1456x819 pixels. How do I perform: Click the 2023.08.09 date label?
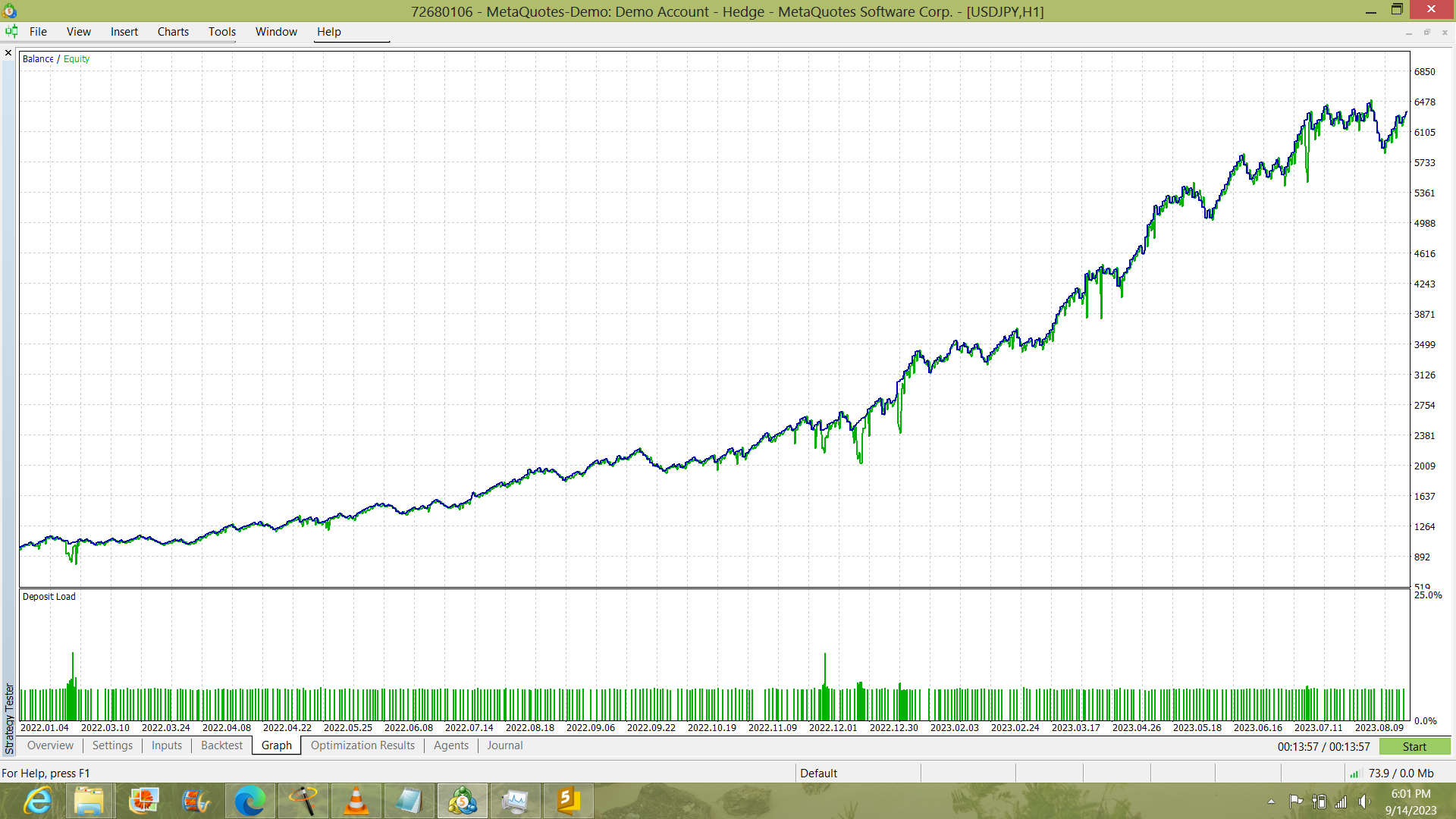coord(1379,728)
